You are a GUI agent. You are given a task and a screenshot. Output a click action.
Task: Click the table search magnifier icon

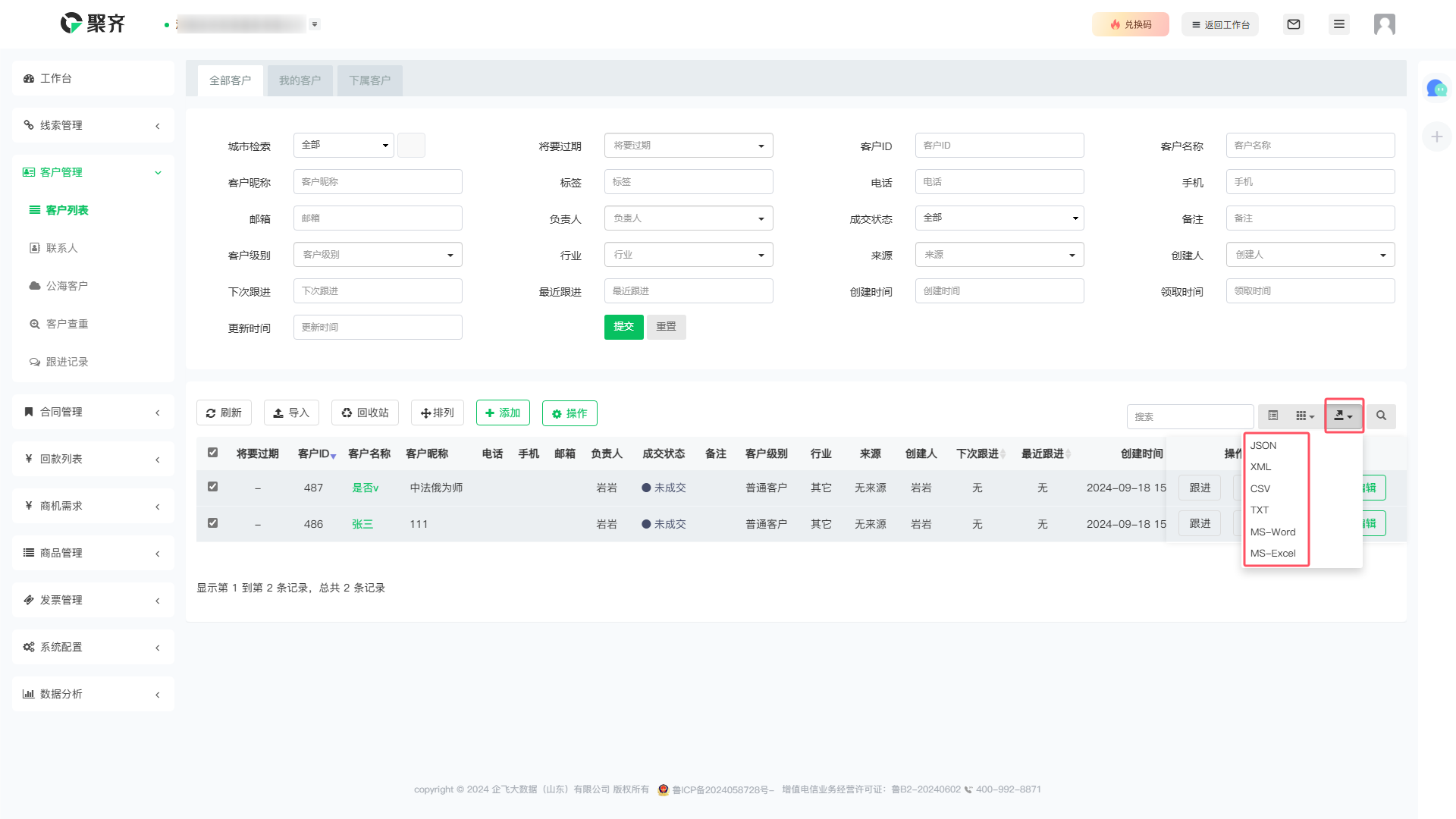tap(1381, 416)
